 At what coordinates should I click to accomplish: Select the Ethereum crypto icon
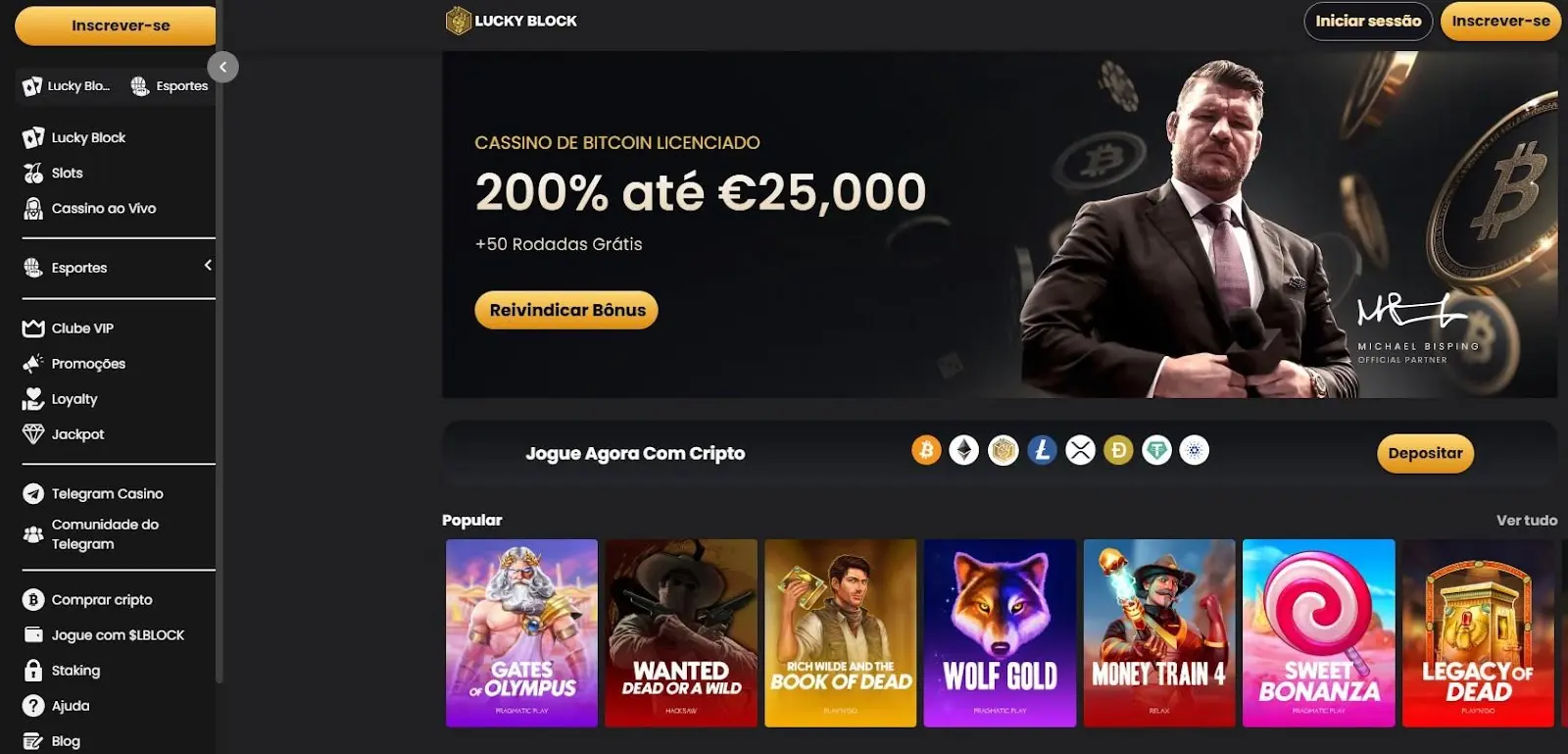pos(964,451)
